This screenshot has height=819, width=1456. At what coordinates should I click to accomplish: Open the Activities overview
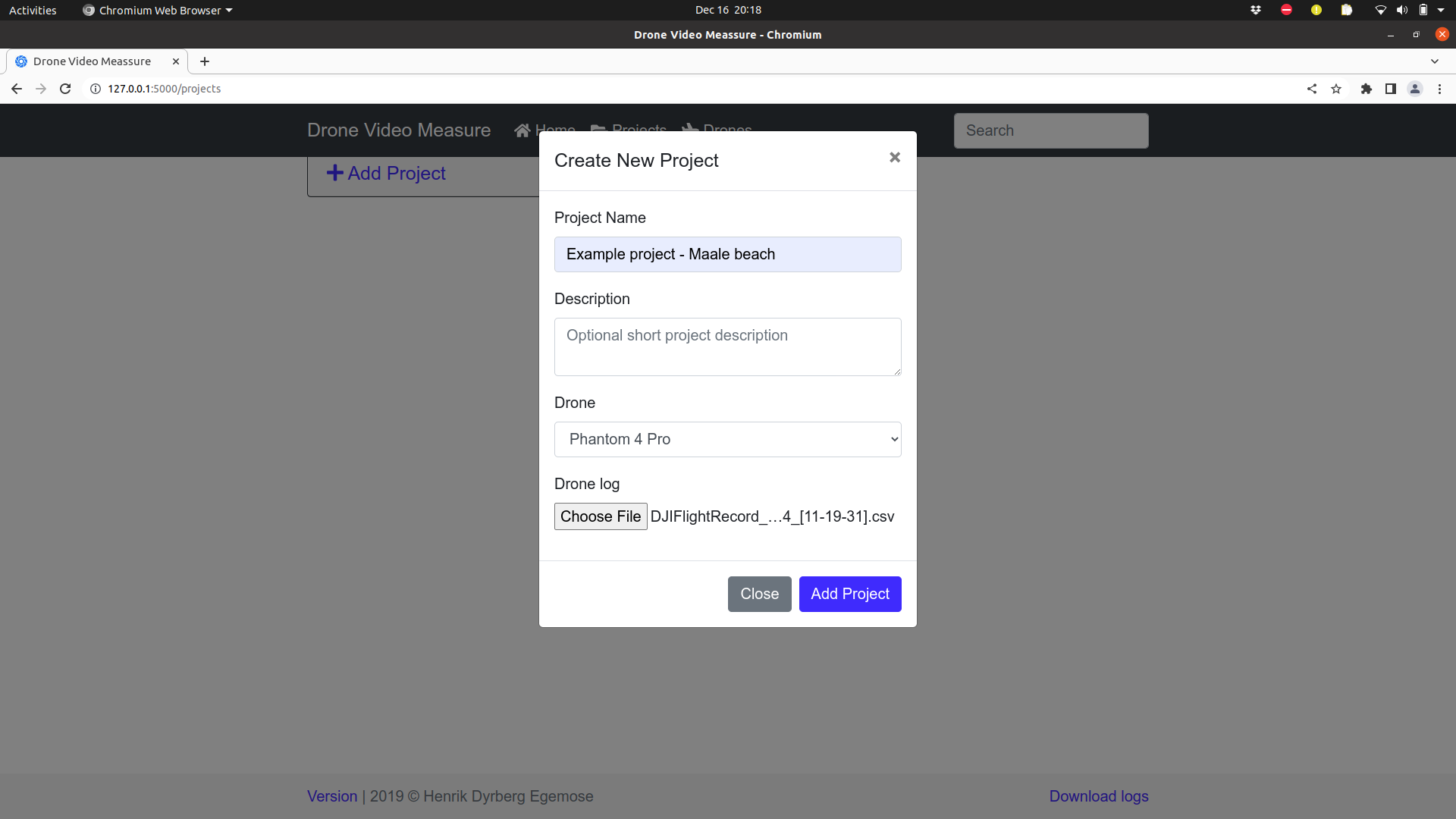point(33,10)
